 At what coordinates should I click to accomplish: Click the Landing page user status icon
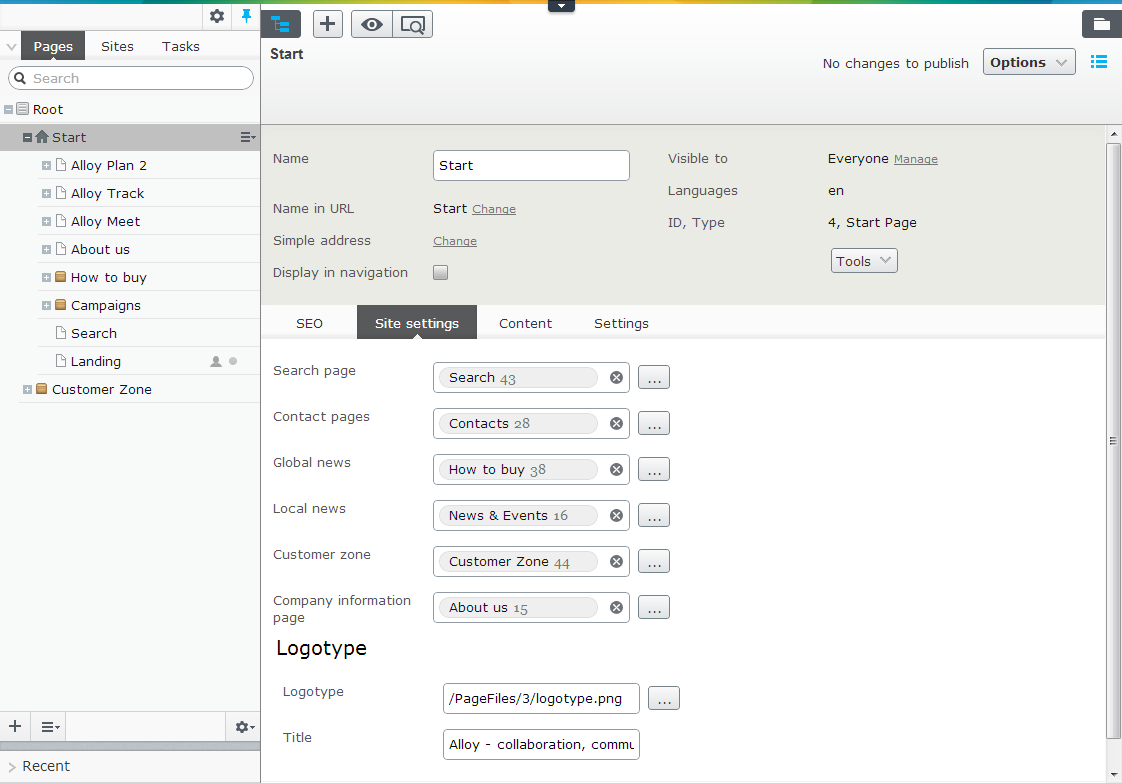click(x=215, y=361)
